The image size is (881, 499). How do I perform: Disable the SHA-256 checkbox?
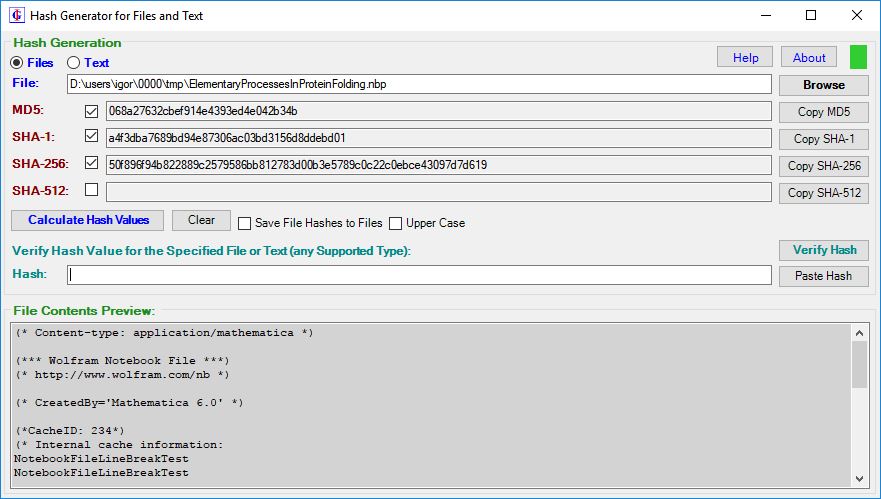tap(92, 164)
